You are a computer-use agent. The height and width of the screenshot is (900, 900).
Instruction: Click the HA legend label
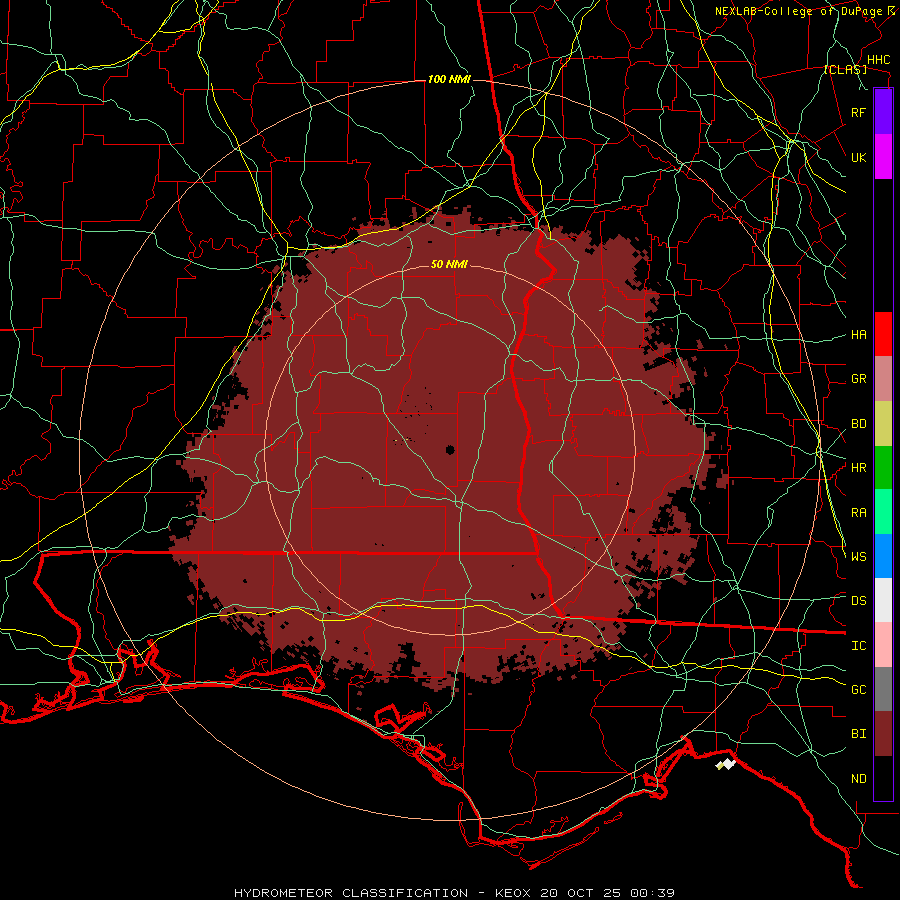[x=859, y=334]
